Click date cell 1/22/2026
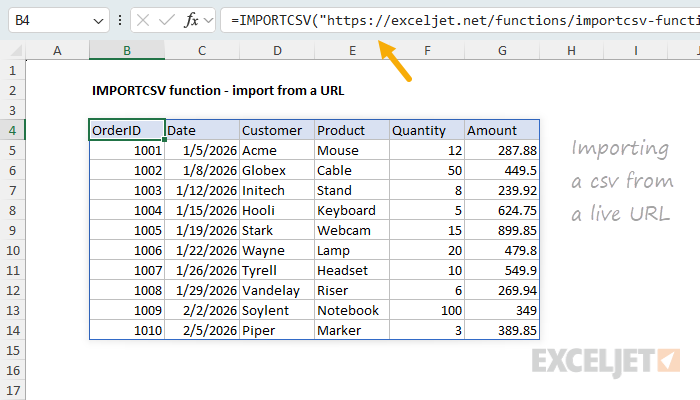Image resolution: width=700 pixels, height=400 pixels. 202,250
